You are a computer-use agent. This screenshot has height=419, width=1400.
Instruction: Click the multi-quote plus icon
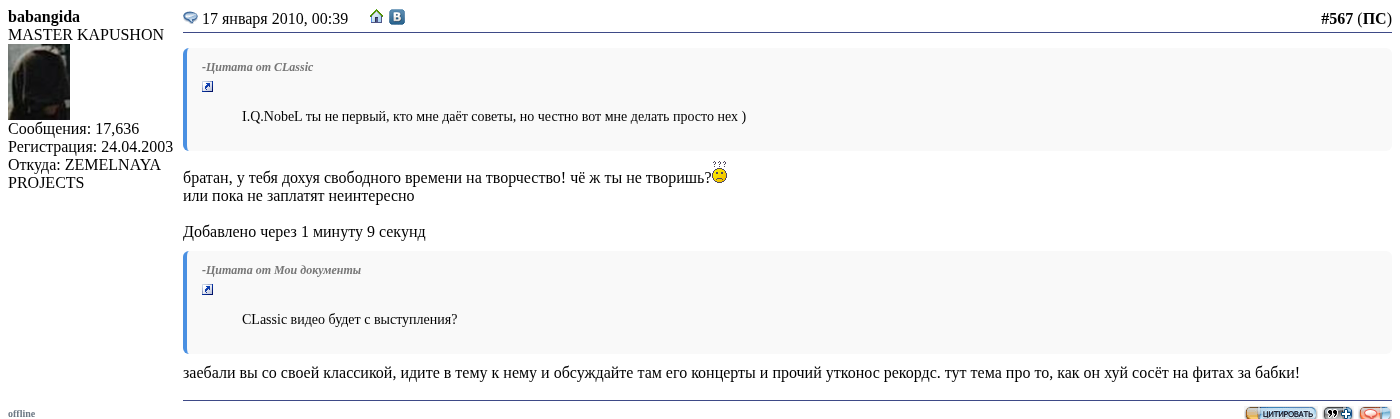(x=1338, y=413)
